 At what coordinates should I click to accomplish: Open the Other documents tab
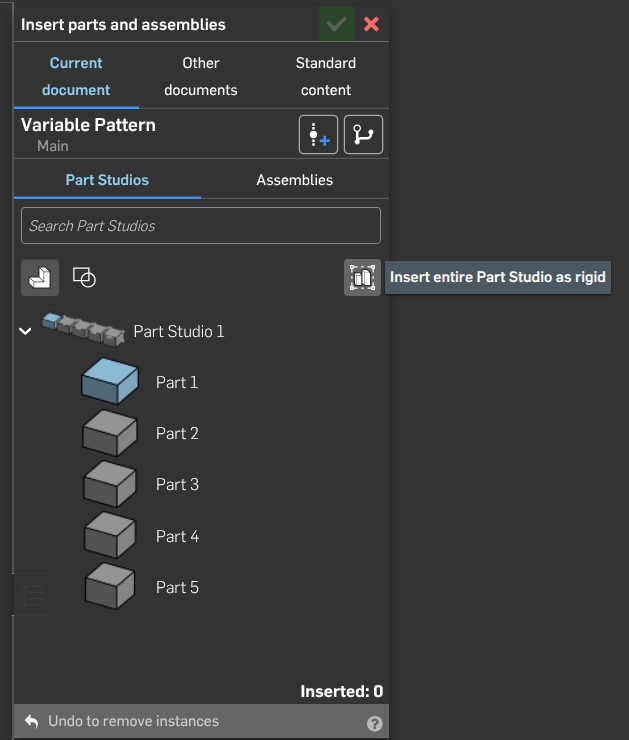click(x=201, y=76)
